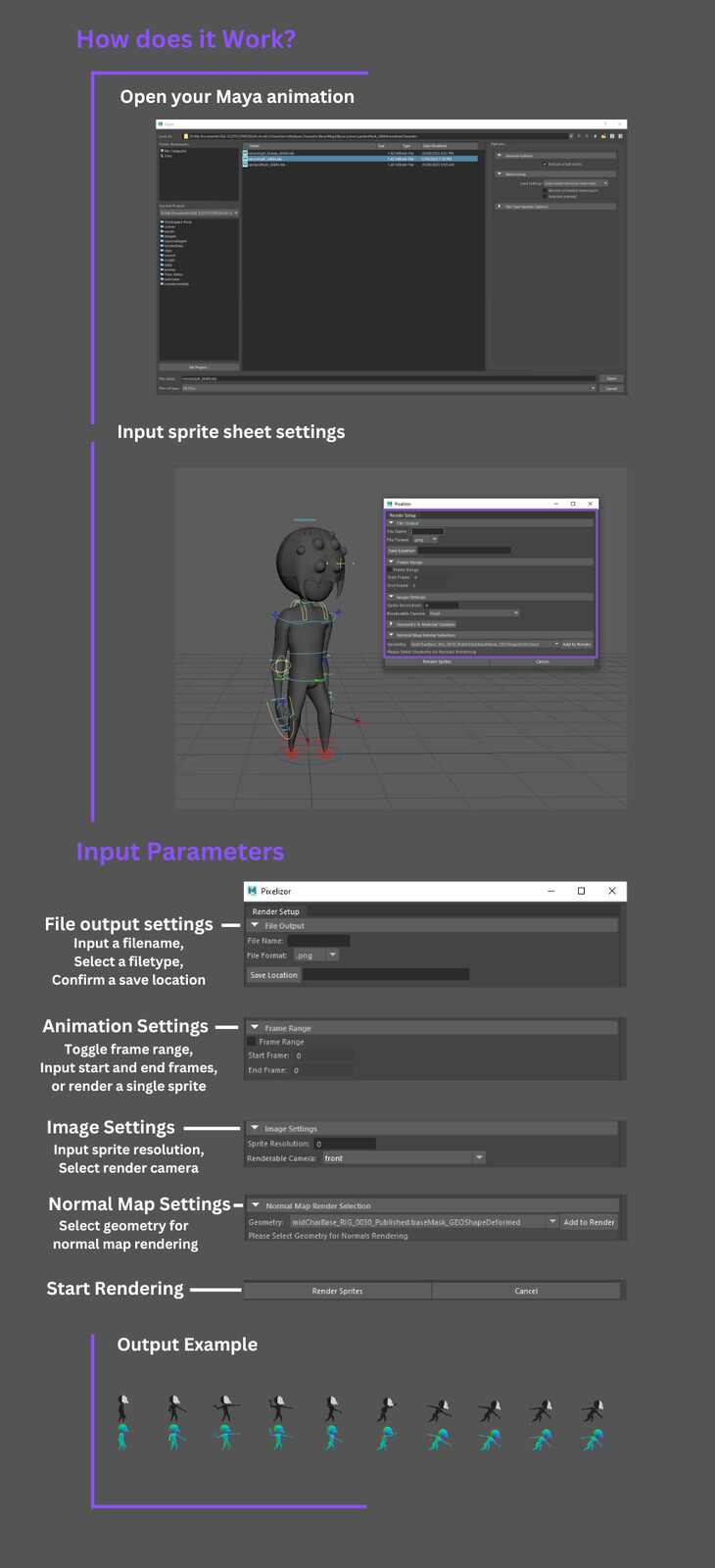Click End Frame field in large Pixelizor panel
The image size is (715, 1568).
coord(323,1070)
